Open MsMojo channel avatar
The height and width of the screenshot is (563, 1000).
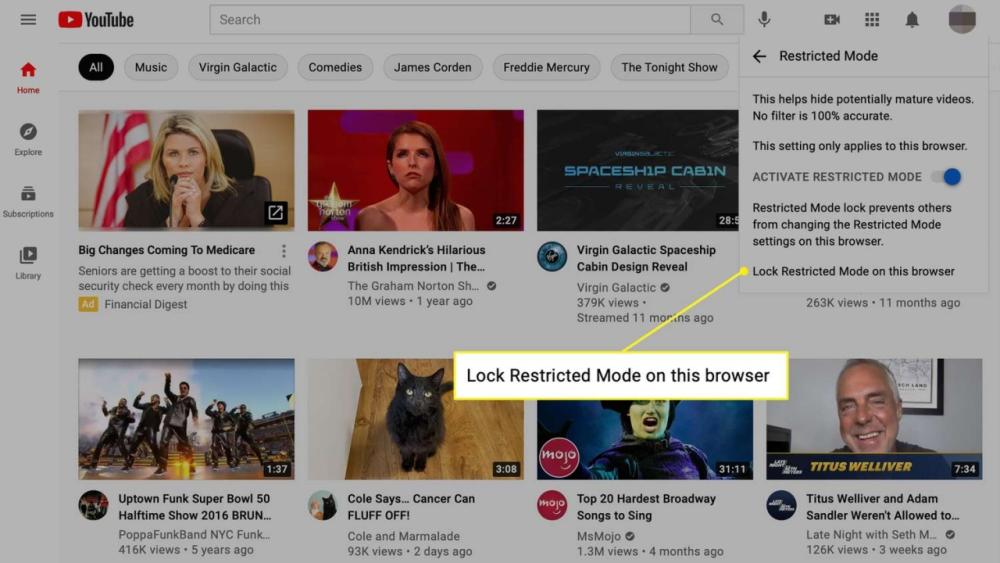pyautogui.click(x=552, y=506)
